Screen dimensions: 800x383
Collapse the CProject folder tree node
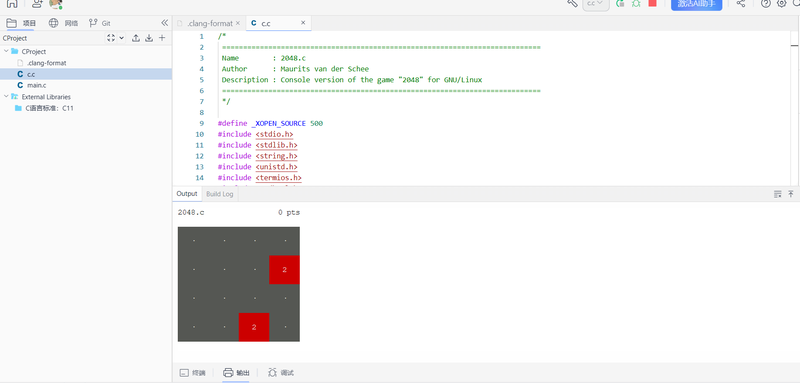(x=6, y=52)
